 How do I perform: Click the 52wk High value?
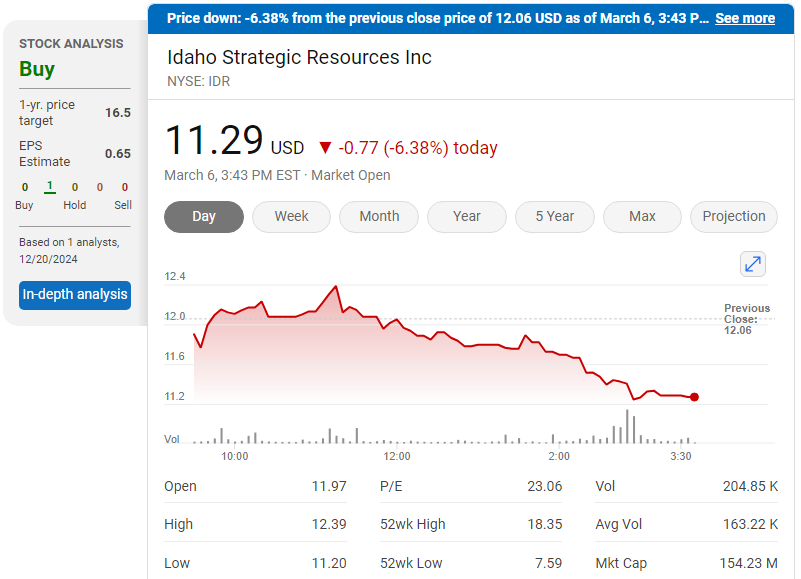pyautogui.click(x=545, y=524)
